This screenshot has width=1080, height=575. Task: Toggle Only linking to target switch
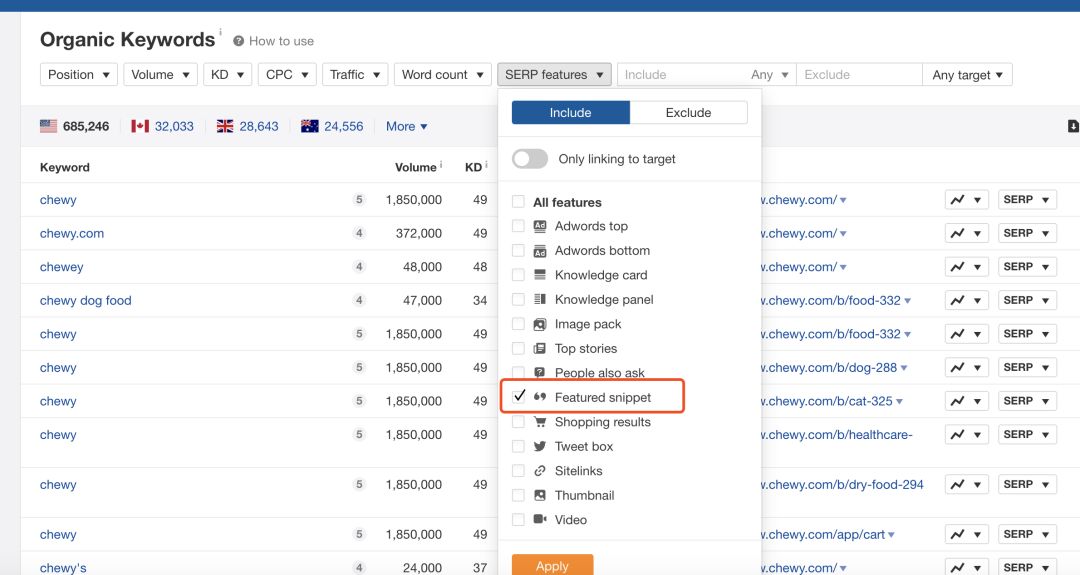530,159
